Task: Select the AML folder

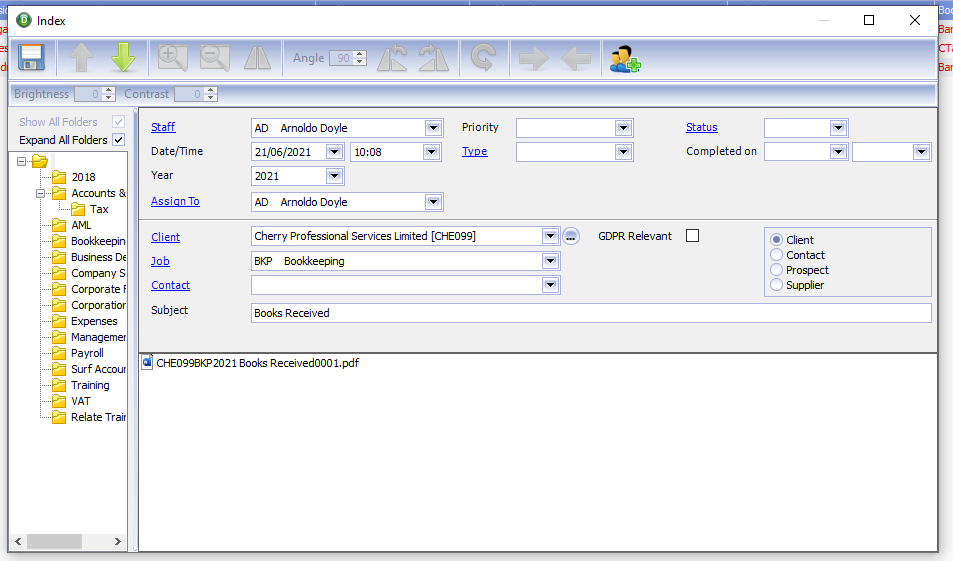Action: click(81, 225)
